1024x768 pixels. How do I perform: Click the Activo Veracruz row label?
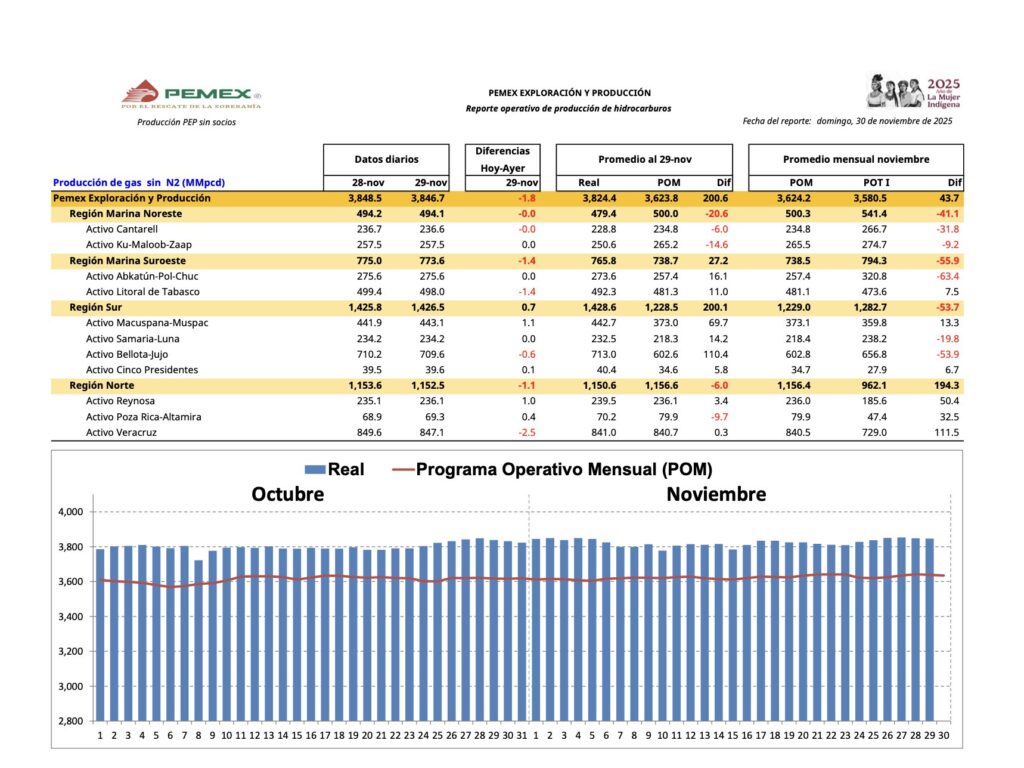[124, 432]
